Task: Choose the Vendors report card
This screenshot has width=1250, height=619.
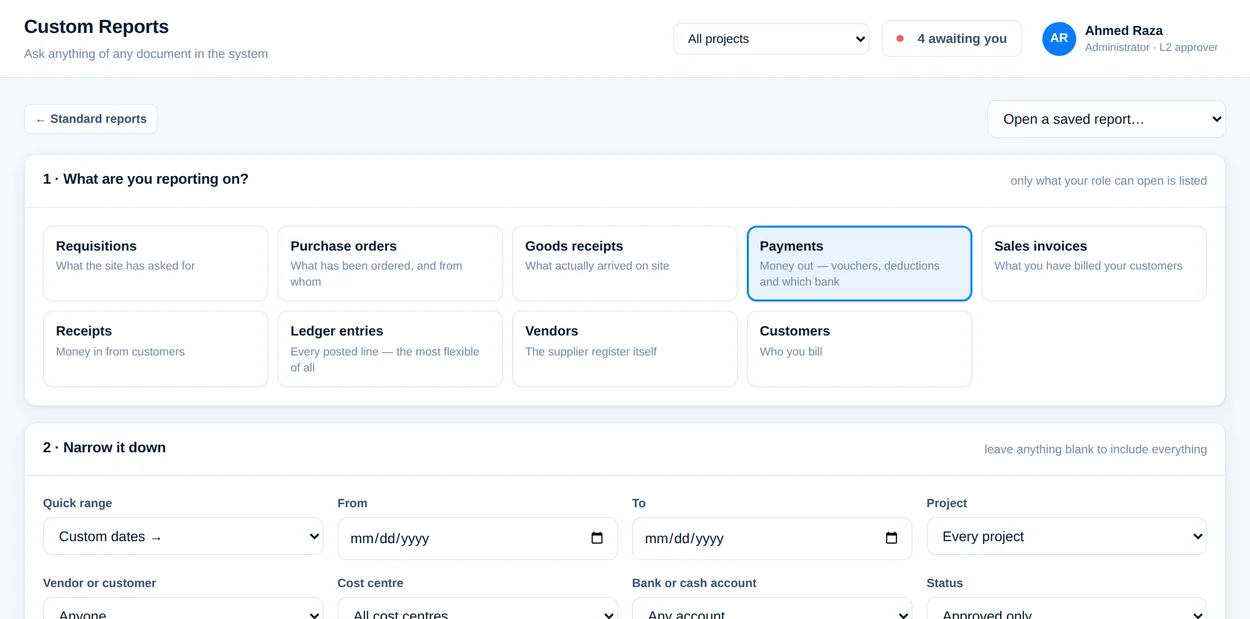Action: pos(625,349)
